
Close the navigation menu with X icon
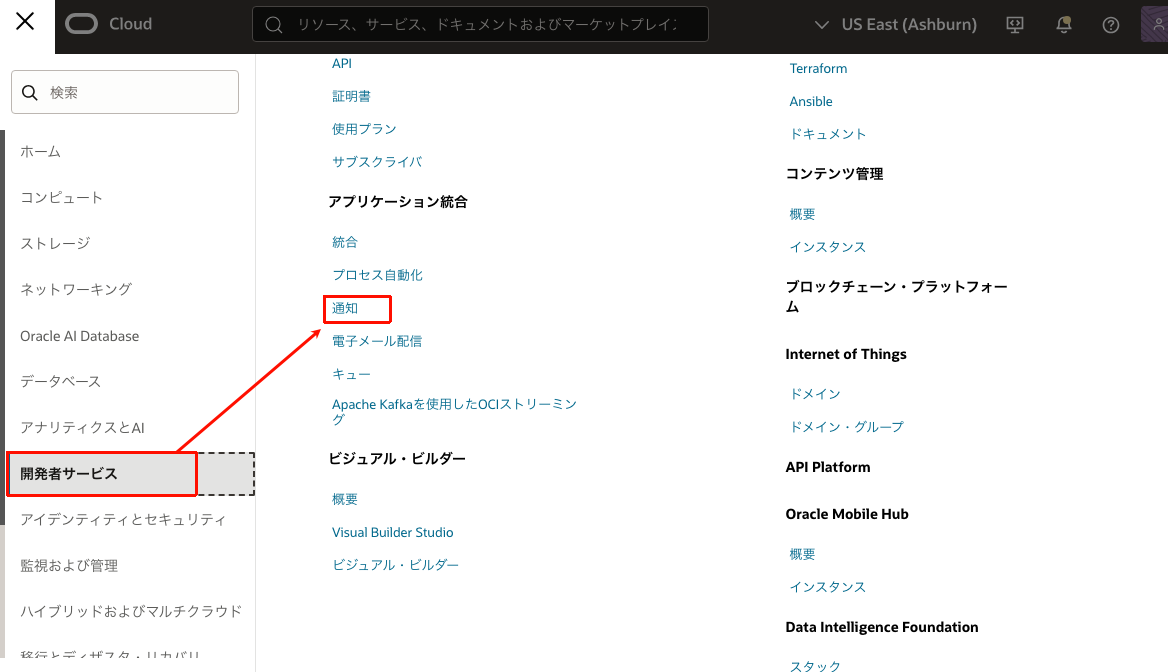[x=25, y=22]
